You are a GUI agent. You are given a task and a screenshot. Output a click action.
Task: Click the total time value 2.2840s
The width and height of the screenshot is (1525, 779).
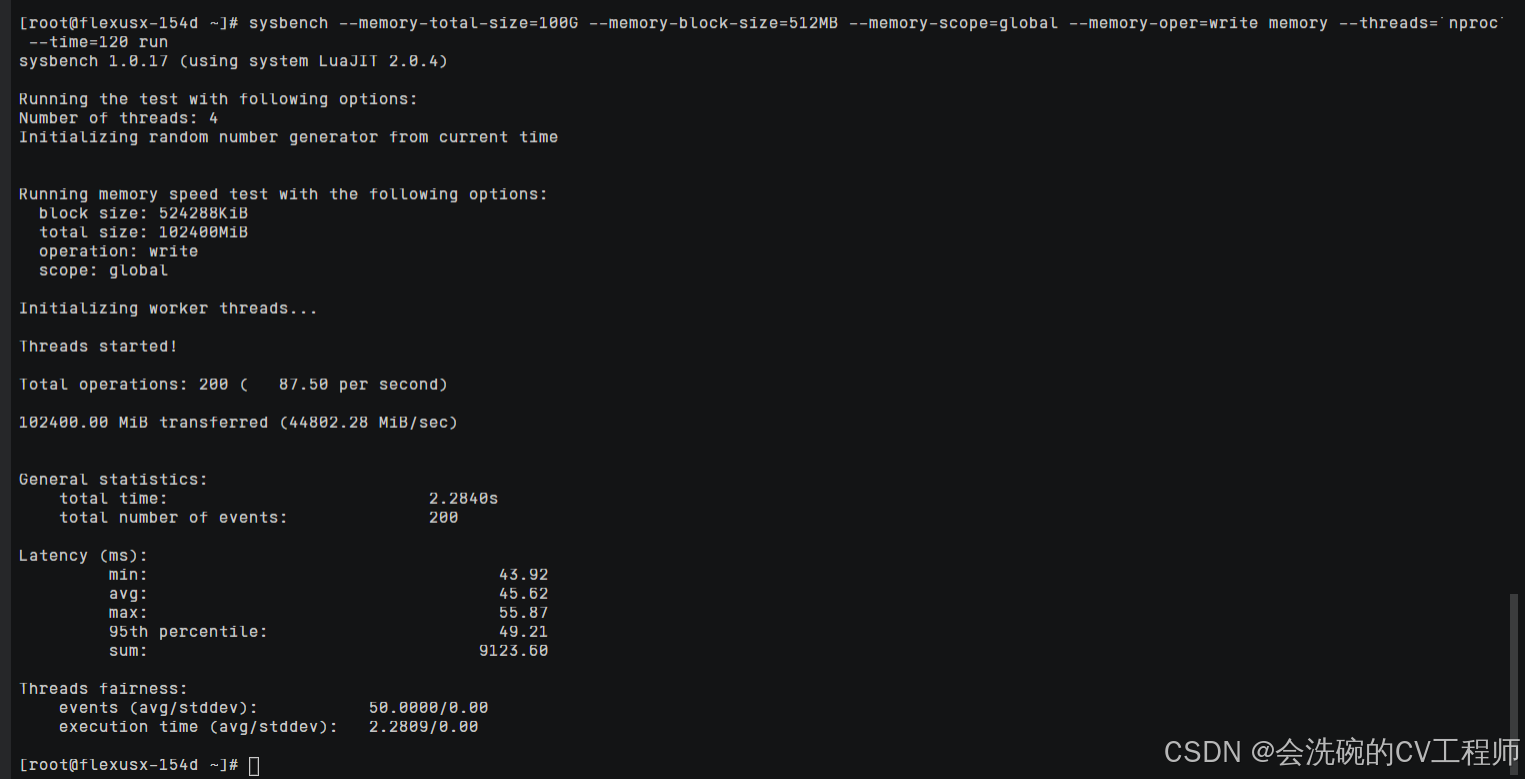tap(463, 498)
